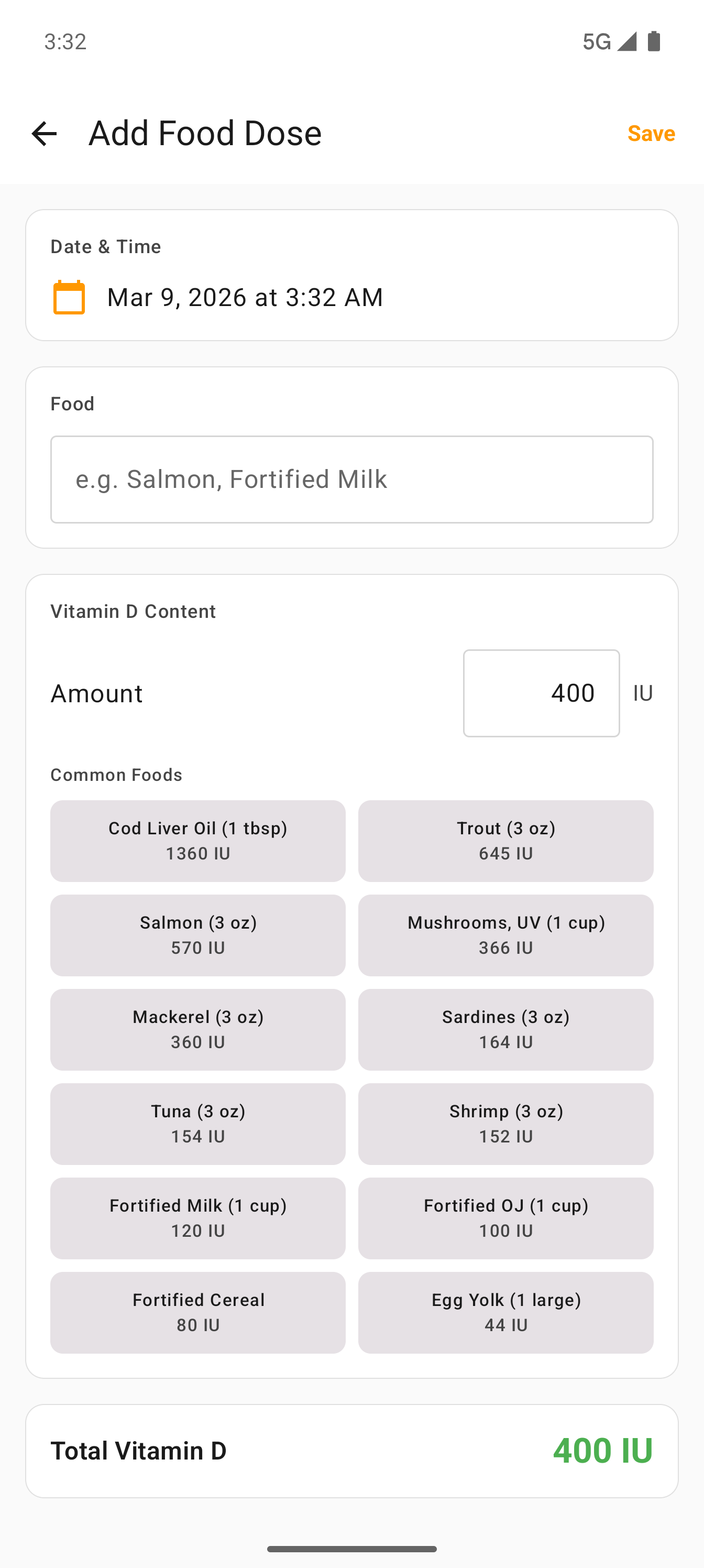Tap the battery status icon
704x1568 pixels.
tap(654, 41)
